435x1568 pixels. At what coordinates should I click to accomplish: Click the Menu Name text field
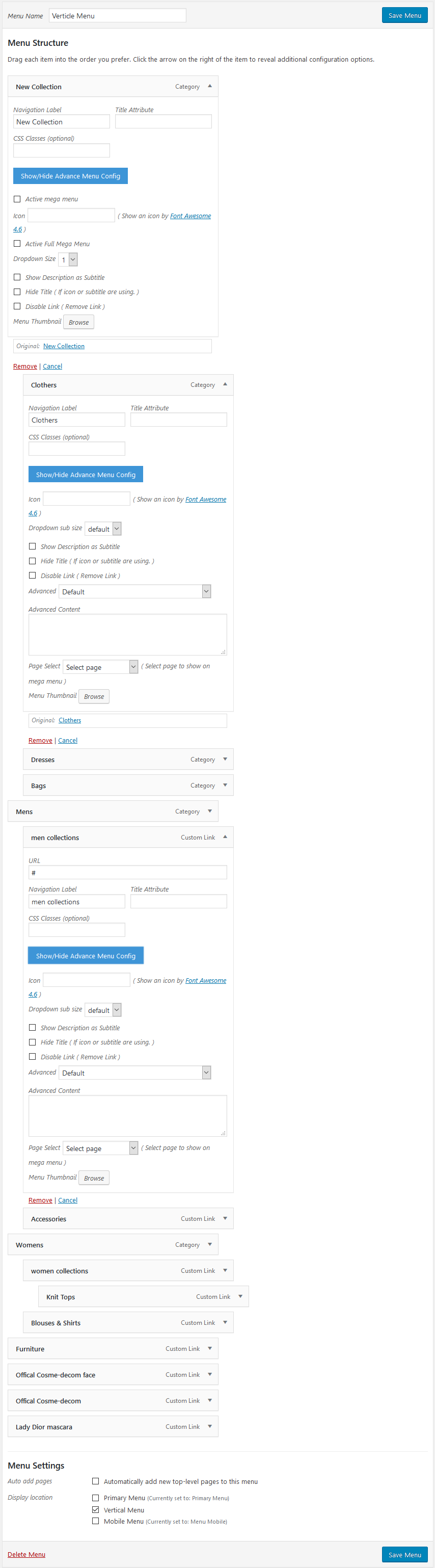[x=117, y=16]
